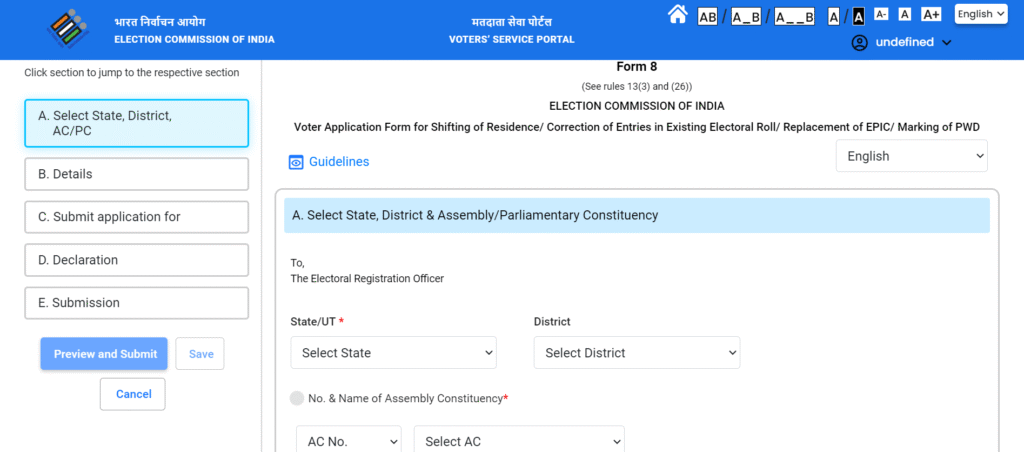1024x452 pixels.
Task: Click the Election Commission of India logo
Action: [74, 28]
